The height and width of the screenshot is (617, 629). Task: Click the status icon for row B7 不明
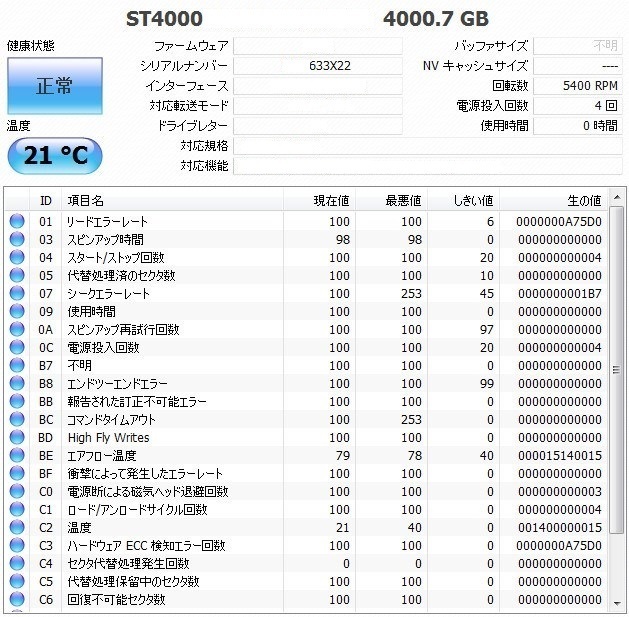pyautogui.click(x=17, y=365)
